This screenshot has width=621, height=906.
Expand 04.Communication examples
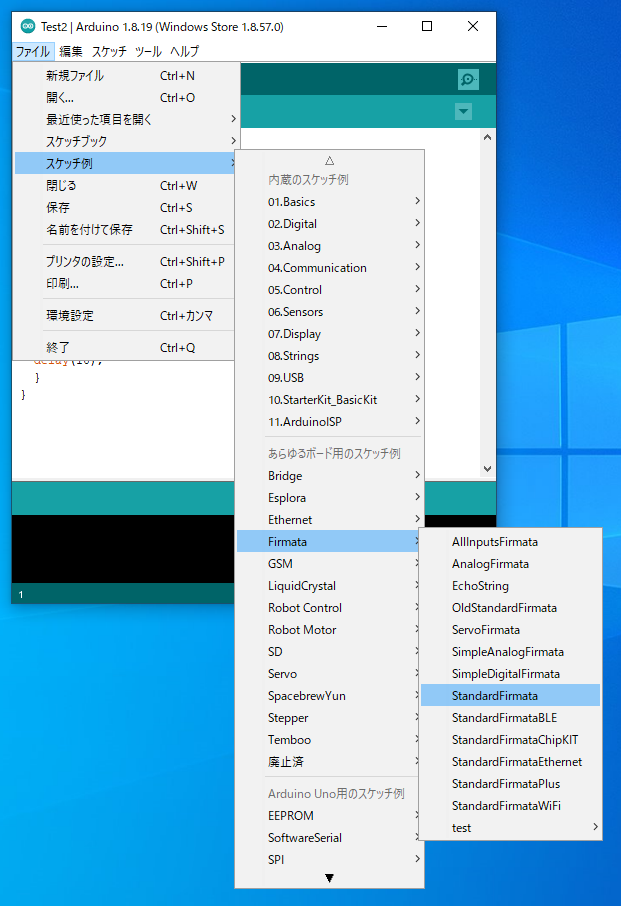tap(330, 268)
